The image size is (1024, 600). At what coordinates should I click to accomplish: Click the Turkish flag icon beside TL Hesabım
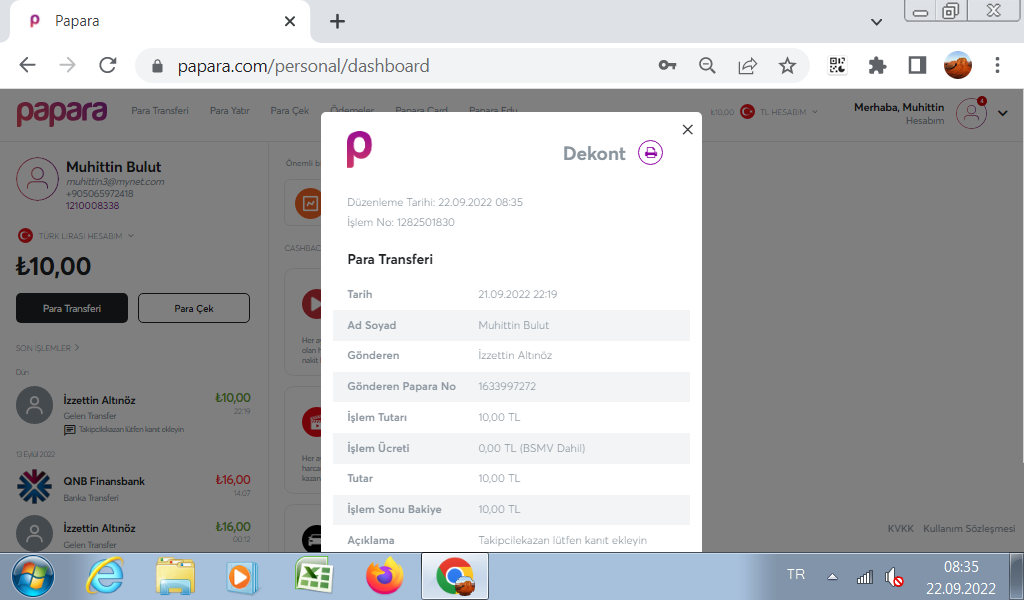[x=747, y=112]
